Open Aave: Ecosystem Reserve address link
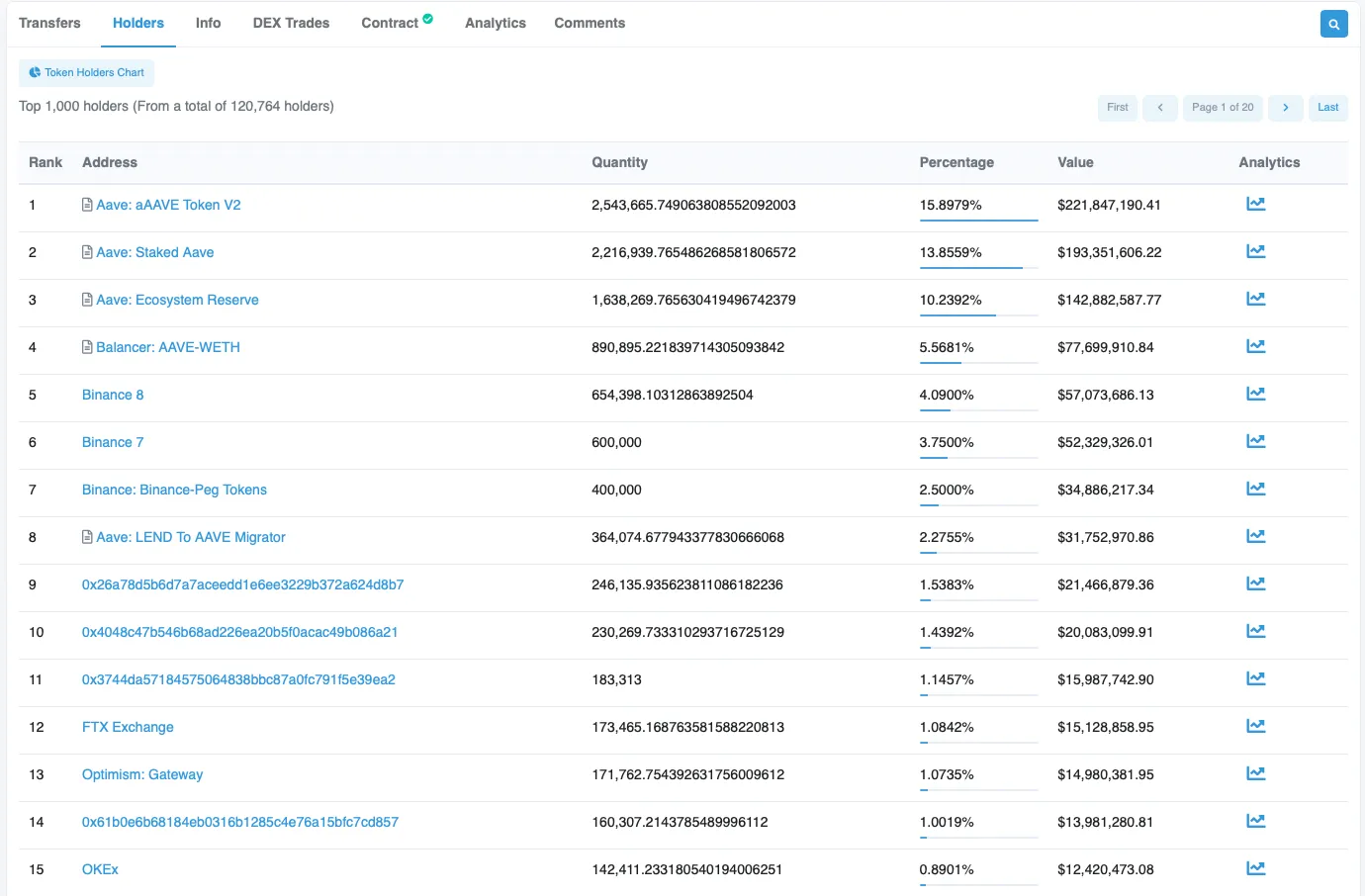 (x=177, y=300)
